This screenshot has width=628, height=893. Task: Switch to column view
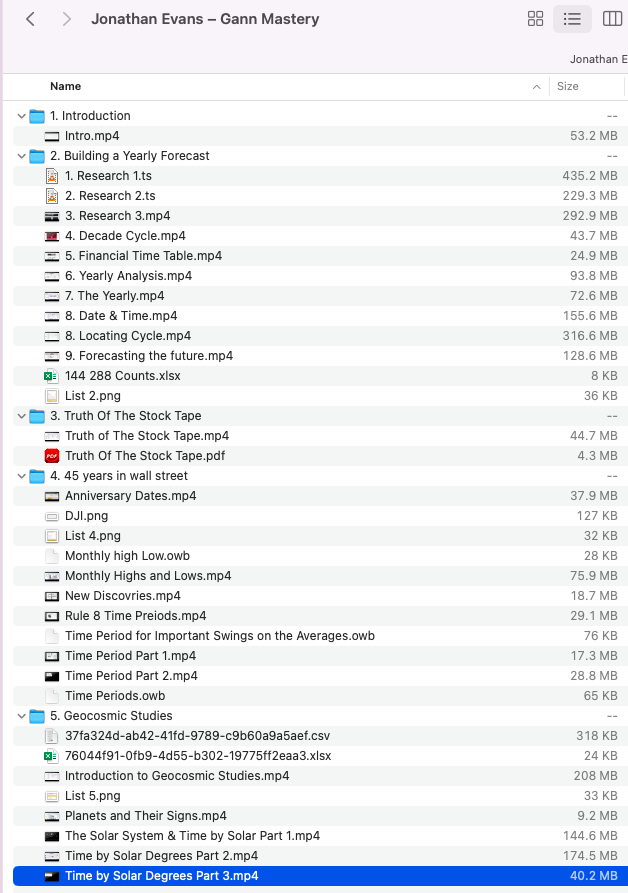tap(611, 19)
